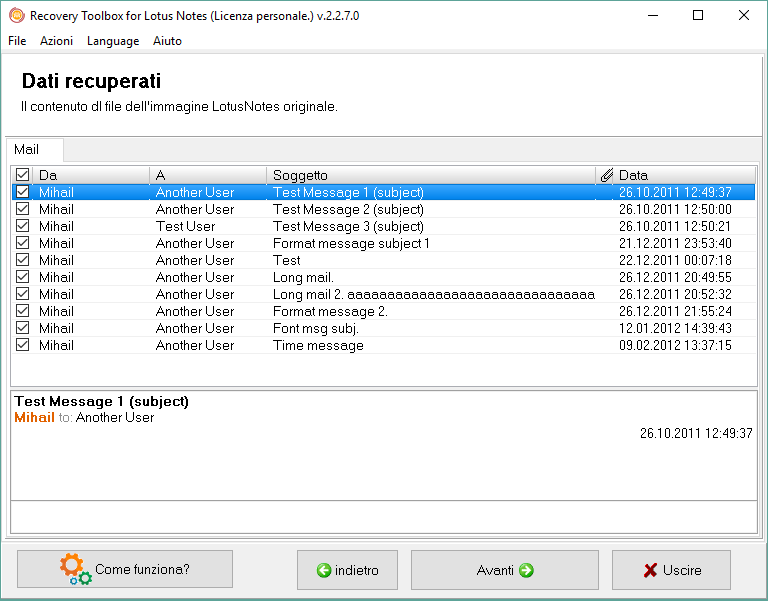
Task: Click the Recovery Toolbox app icon in title bar
Action: [17, 16]
